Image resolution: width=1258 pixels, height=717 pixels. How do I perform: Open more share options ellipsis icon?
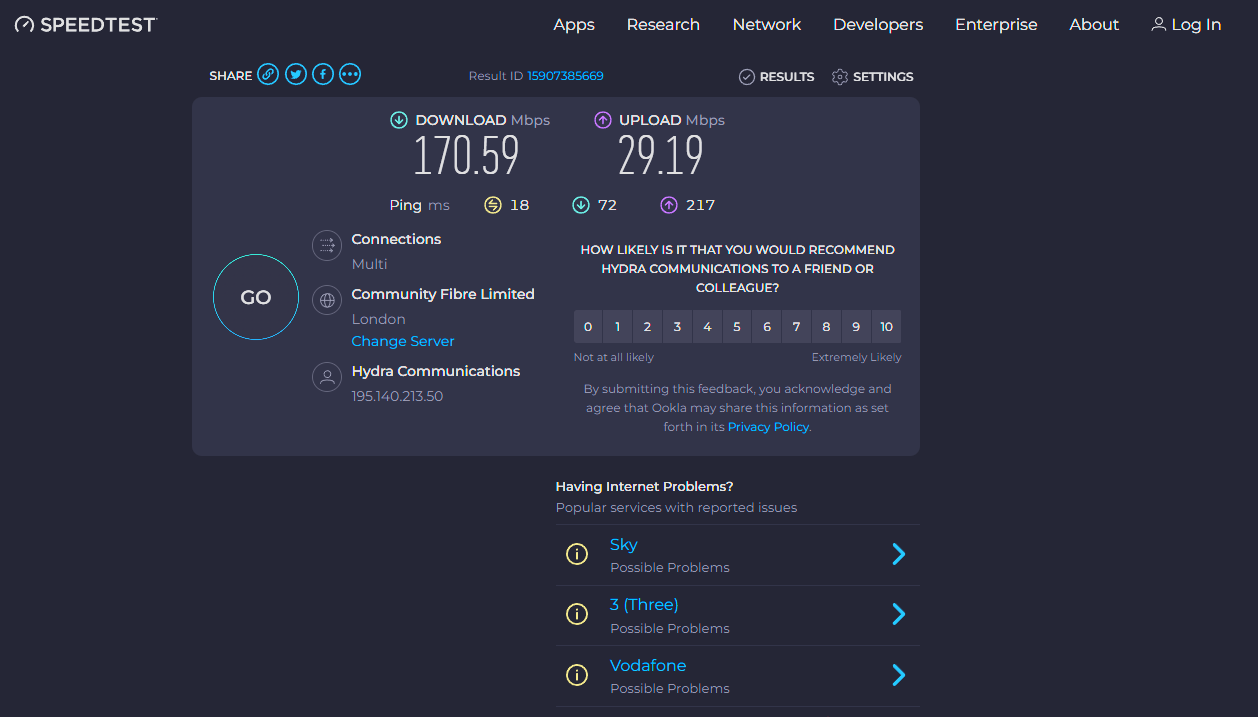pyautogui.click(x=350, y=74)
